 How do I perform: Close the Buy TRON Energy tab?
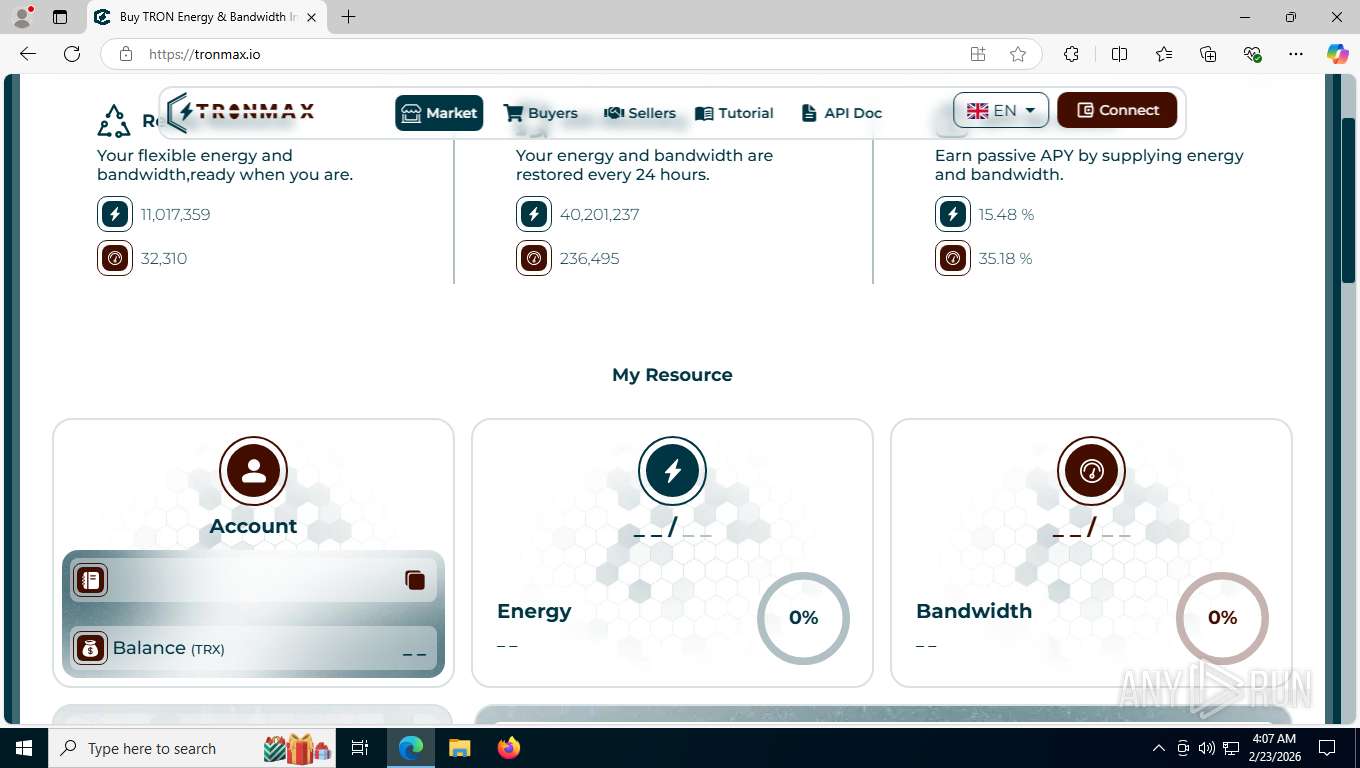pyautogui.click(x=311, y=17)
